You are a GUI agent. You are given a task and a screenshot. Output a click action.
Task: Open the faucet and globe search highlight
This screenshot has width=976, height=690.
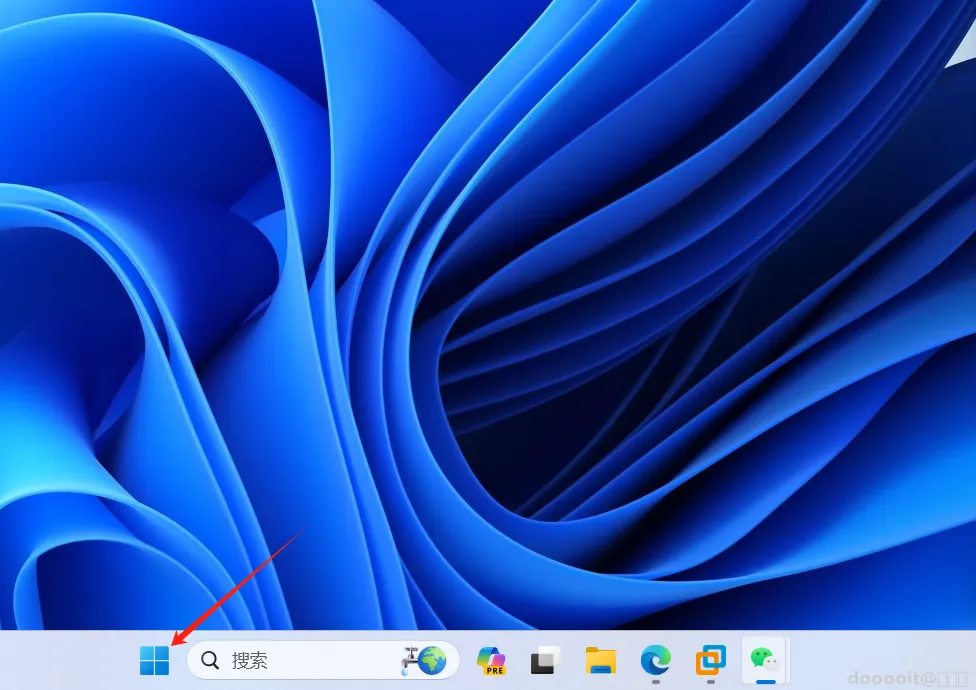tap(424, 660)
